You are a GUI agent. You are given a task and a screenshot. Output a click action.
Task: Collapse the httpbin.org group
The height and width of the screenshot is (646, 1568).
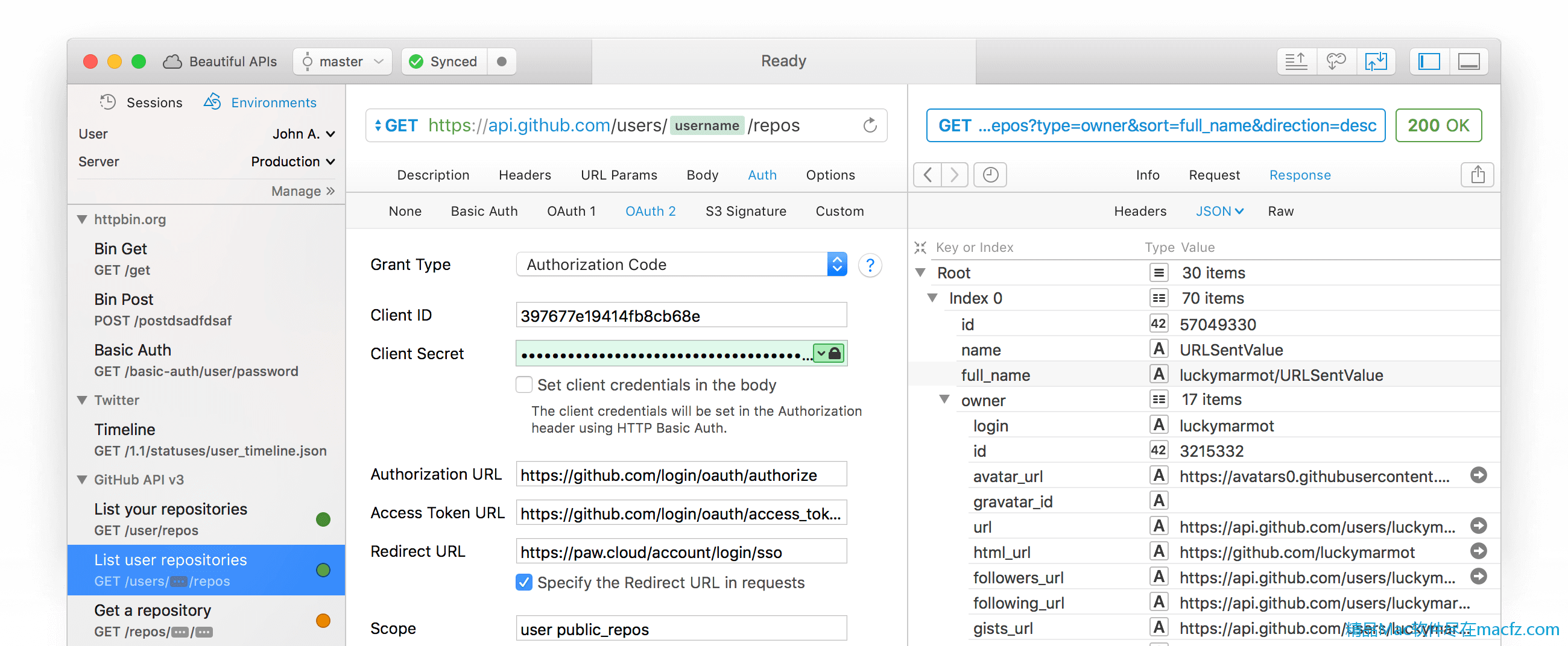82,219
